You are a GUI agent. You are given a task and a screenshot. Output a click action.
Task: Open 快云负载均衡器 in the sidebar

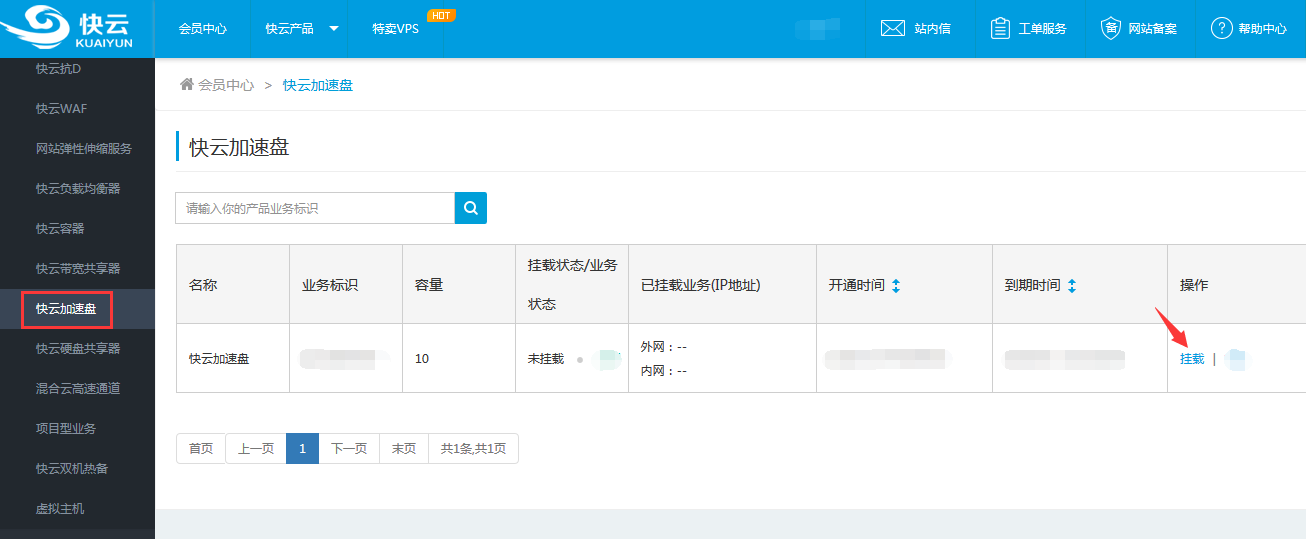coord(78,189)
